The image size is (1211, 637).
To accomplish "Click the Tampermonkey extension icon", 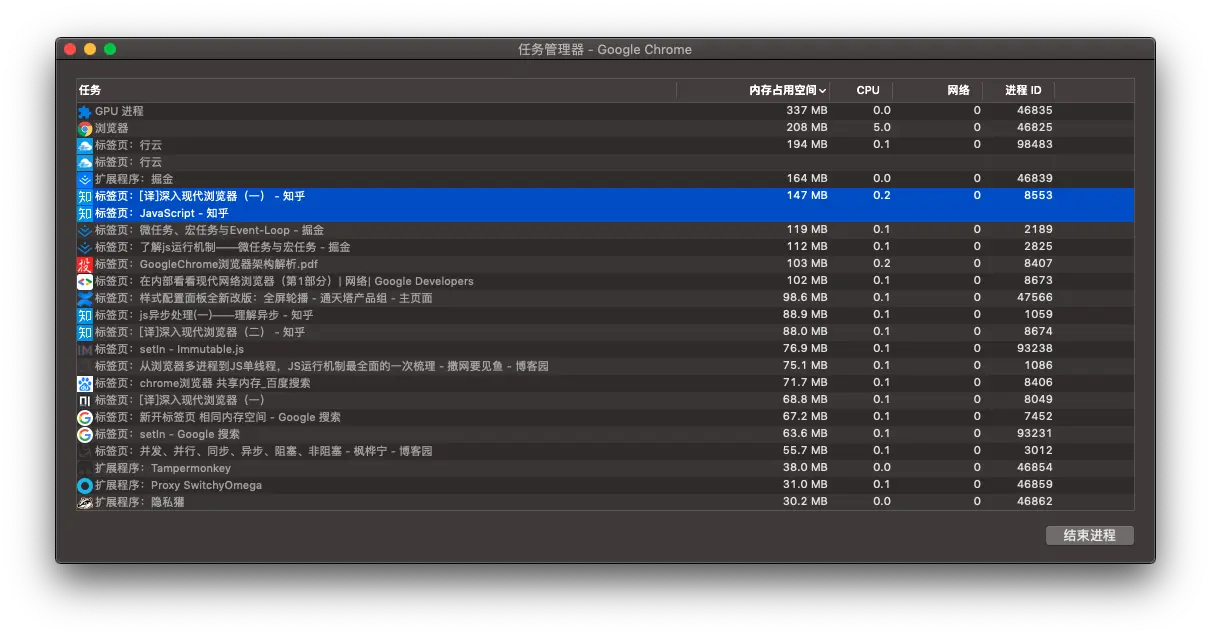I will click(x=85, y=468).
